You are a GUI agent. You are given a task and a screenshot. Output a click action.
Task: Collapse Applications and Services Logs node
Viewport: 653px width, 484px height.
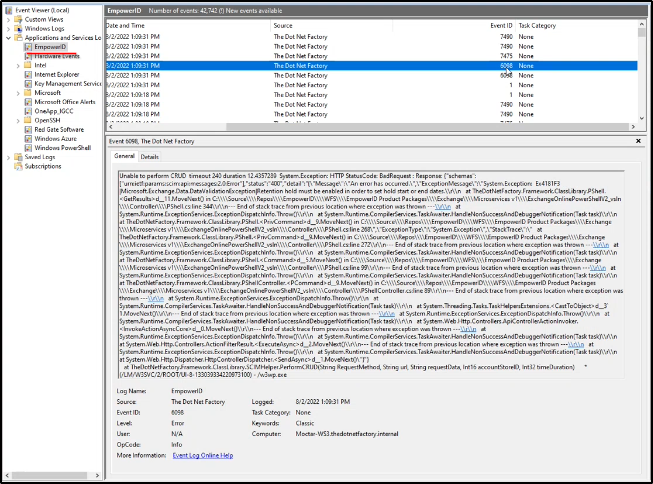point(6,38)
